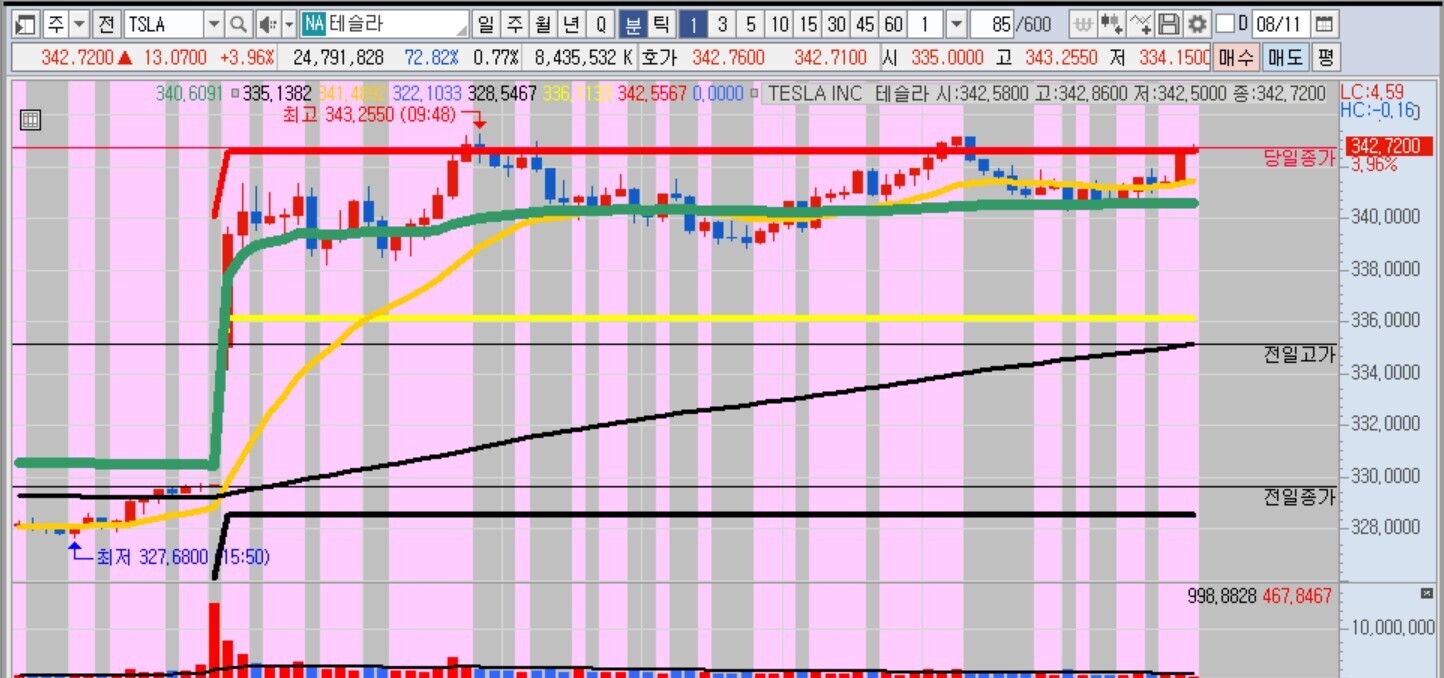Select the monthly (월) chart period

(x=543, y=23)
